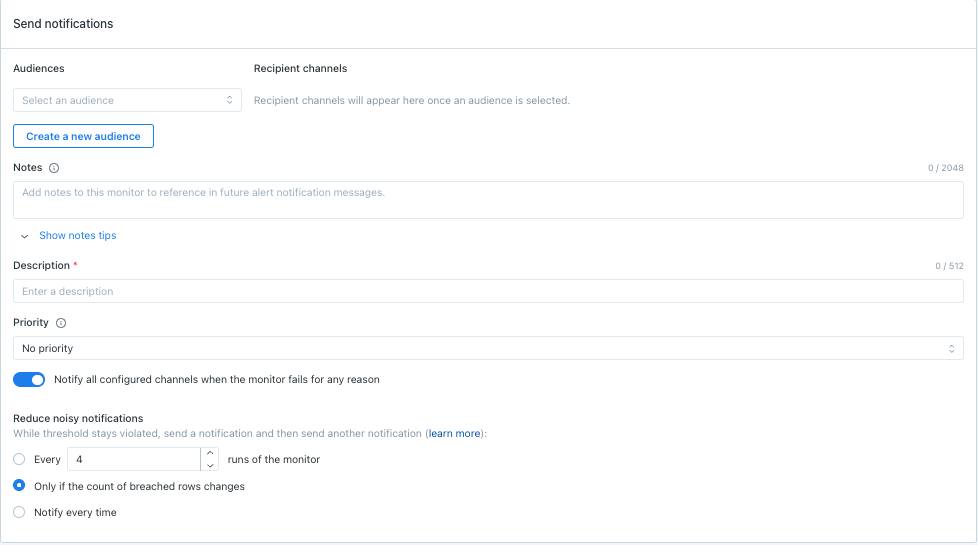This screenshot has height=545, width=978.
Task: Open the Priority dropdown showing No priority
Action: [488, 348]
